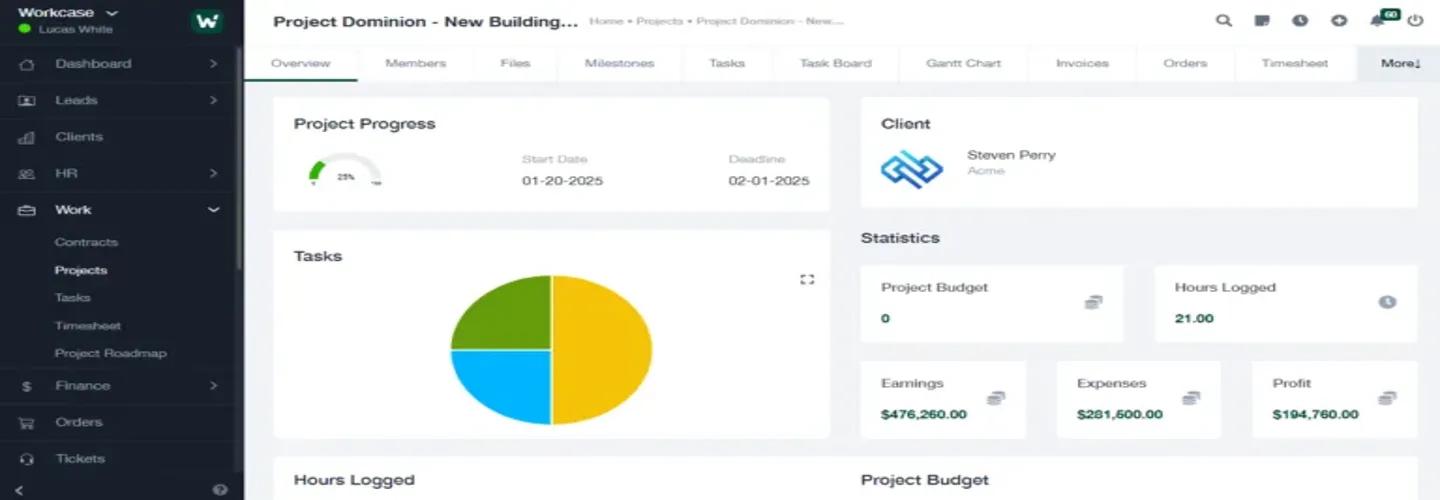Image resolution: width=1440 pixels, height=500 pixels.
Task: Click the help question mark icon
Action: click(220, 489)
